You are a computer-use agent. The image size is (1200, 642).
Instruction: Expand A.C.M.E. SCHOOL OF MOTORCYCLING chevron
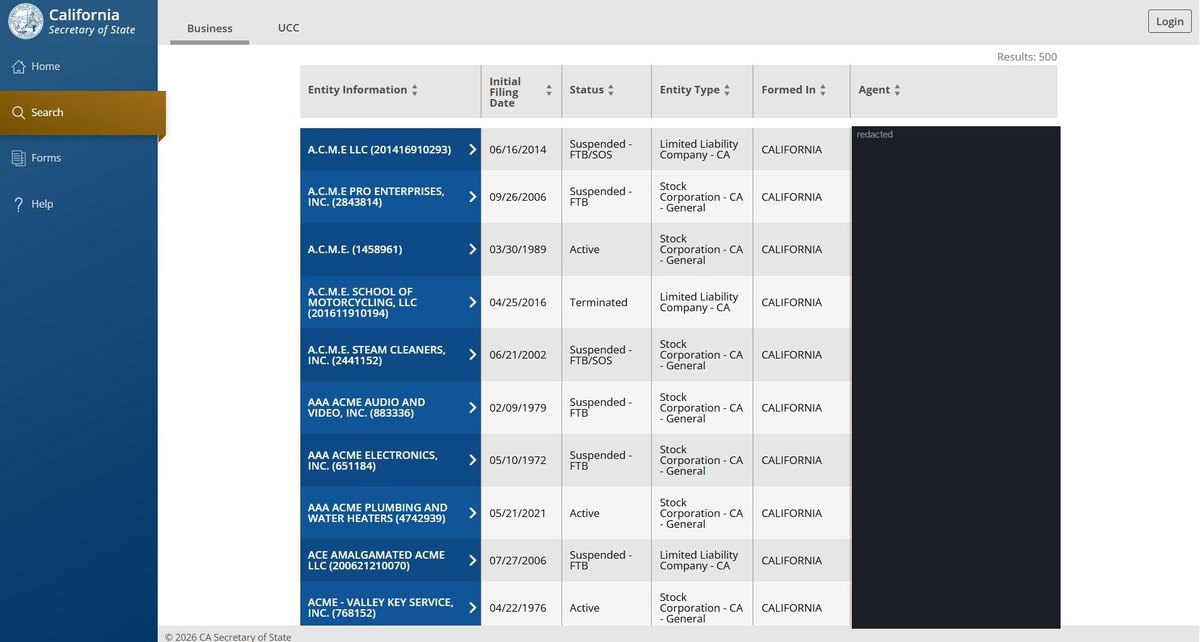pos(472,302)
